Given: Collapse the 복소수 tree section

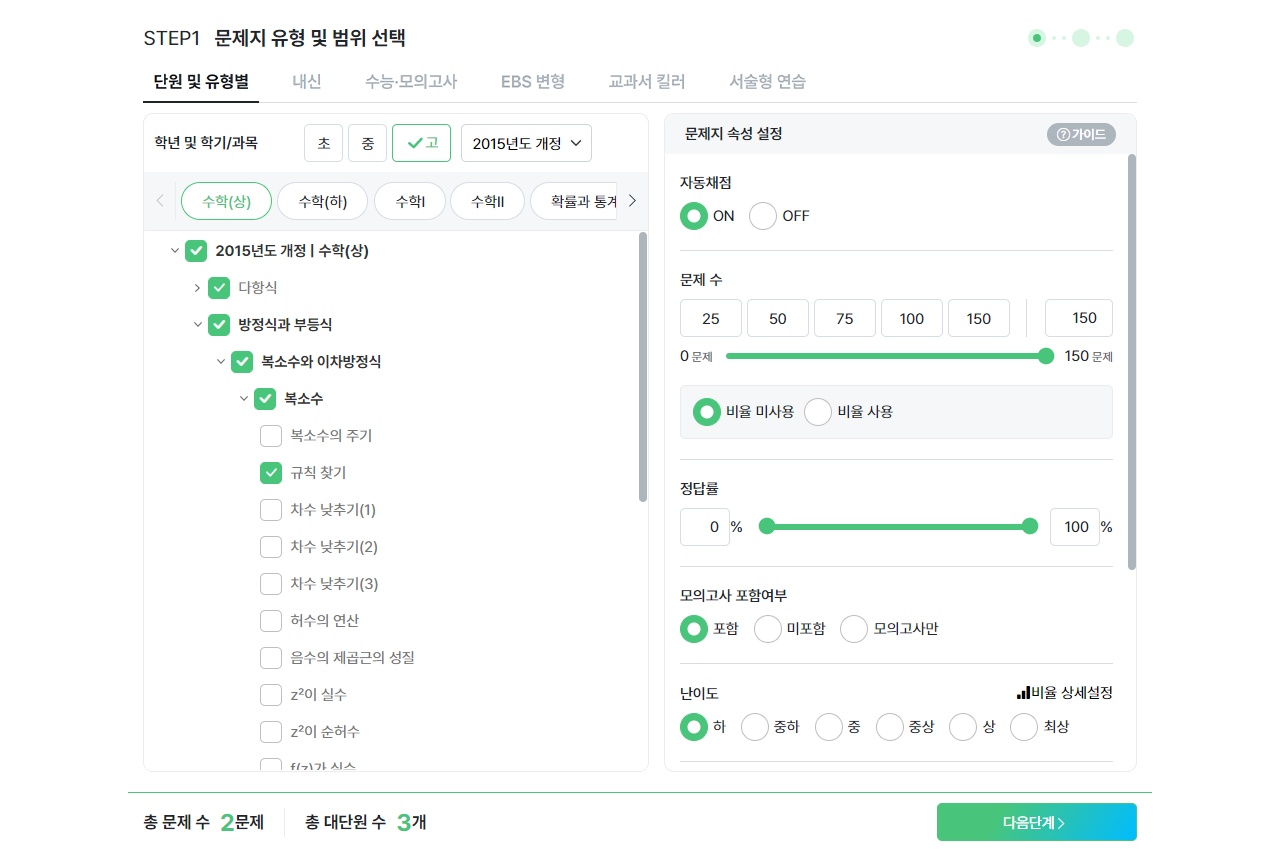Looking at the screenshot, I should pyautogui.click(x=243, y=399).
